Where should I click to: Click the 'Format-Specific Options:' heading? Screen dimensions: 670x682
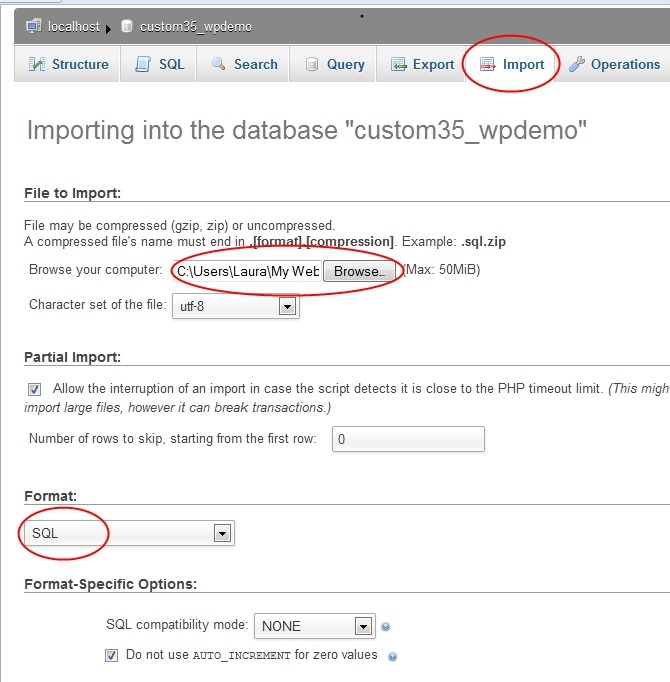coord(111,584)
